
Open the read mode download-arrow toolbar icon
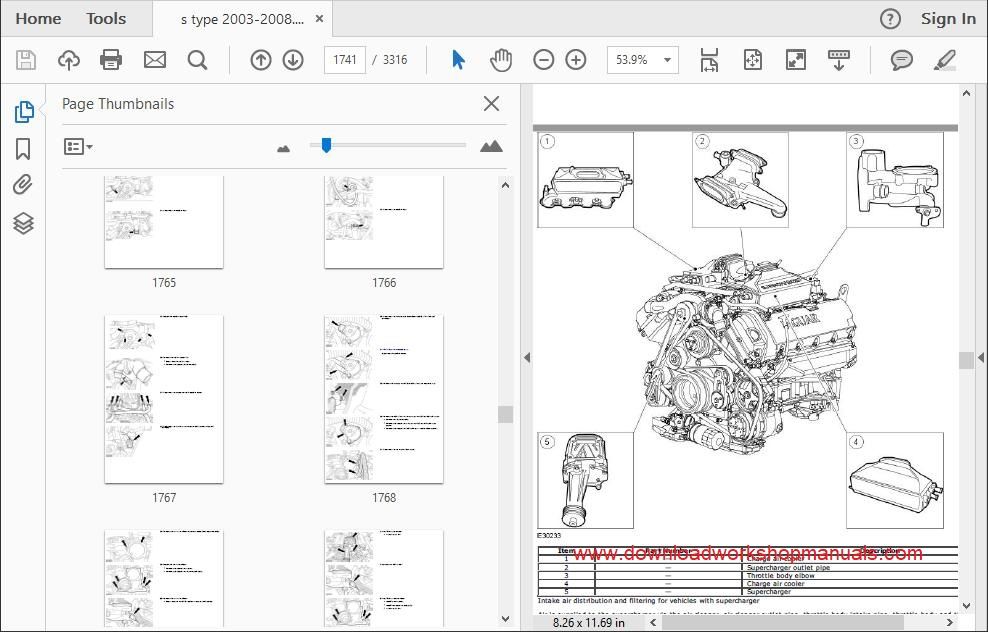839,60
